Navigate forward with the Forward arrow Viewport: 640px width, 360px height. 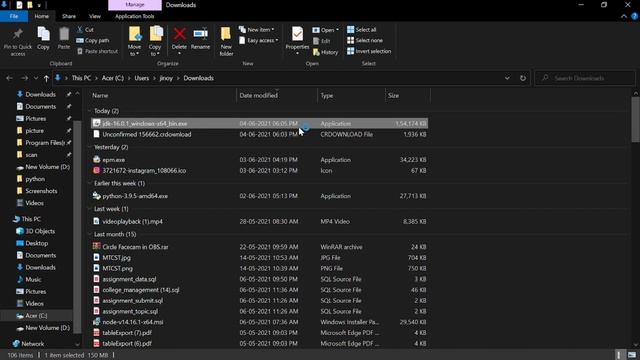click(x=24, y=78)
